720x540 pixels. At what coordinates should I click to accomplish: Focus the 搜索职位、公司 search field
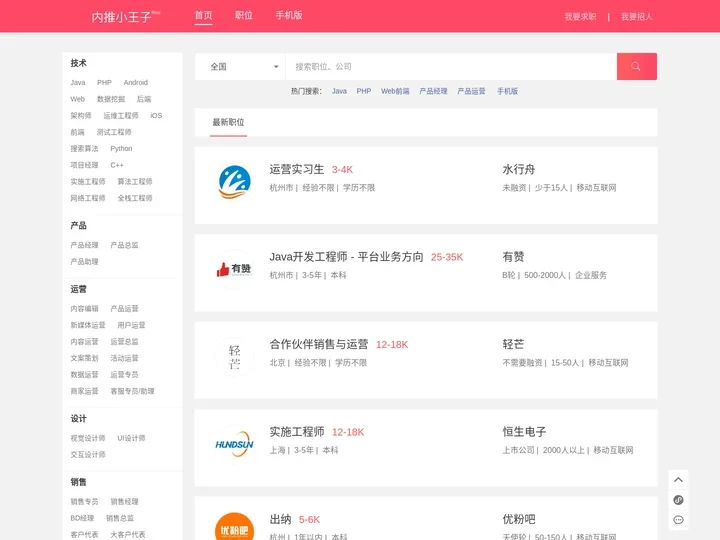click(x=451, y=67)
